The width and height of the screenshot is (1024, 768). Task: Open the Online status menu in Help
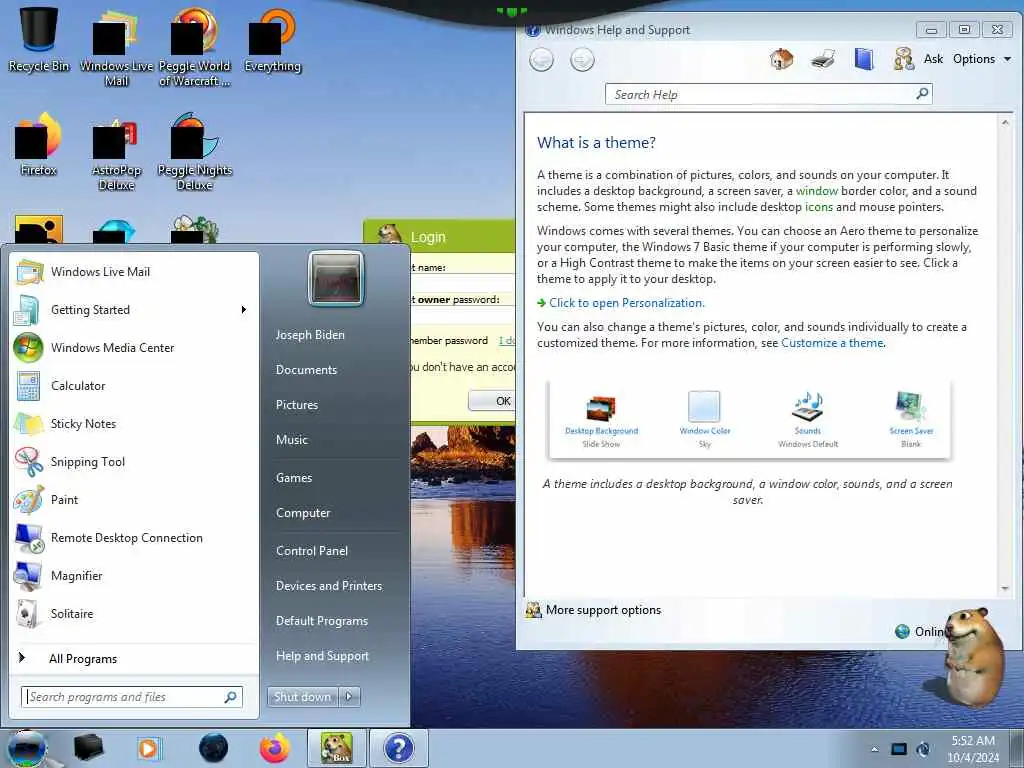(921, 632)
